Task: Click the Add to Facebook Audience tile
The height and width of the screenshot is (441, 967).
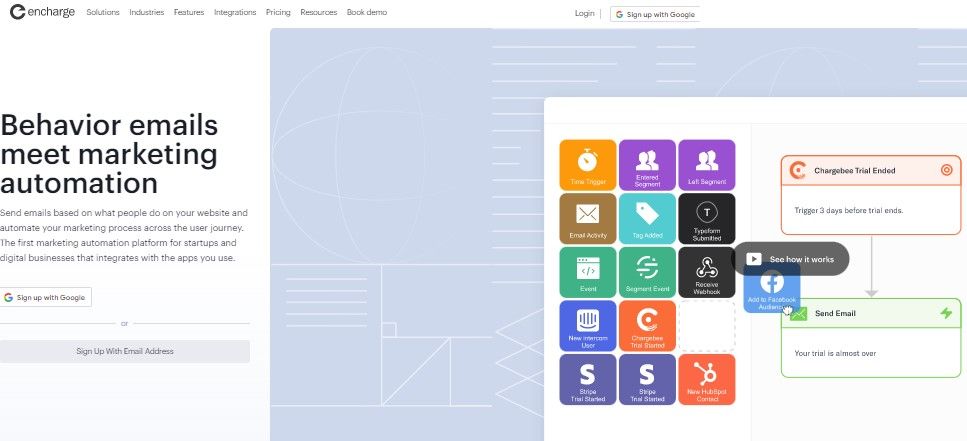Action: 772,289
